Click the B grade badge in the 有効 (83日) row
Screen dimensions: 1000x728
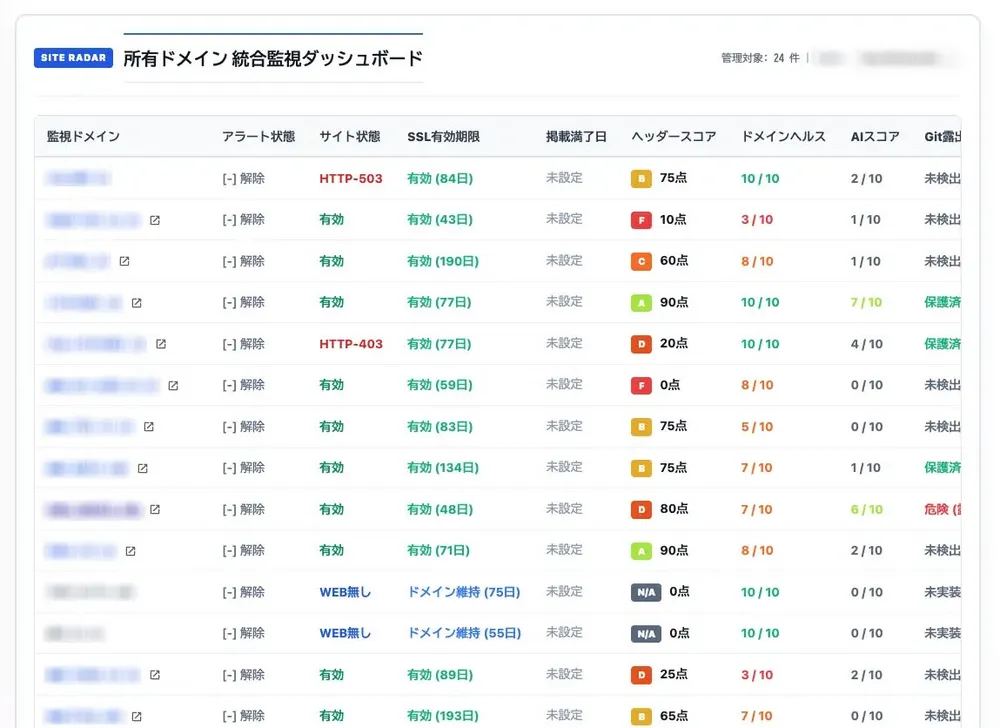point(641,426)
